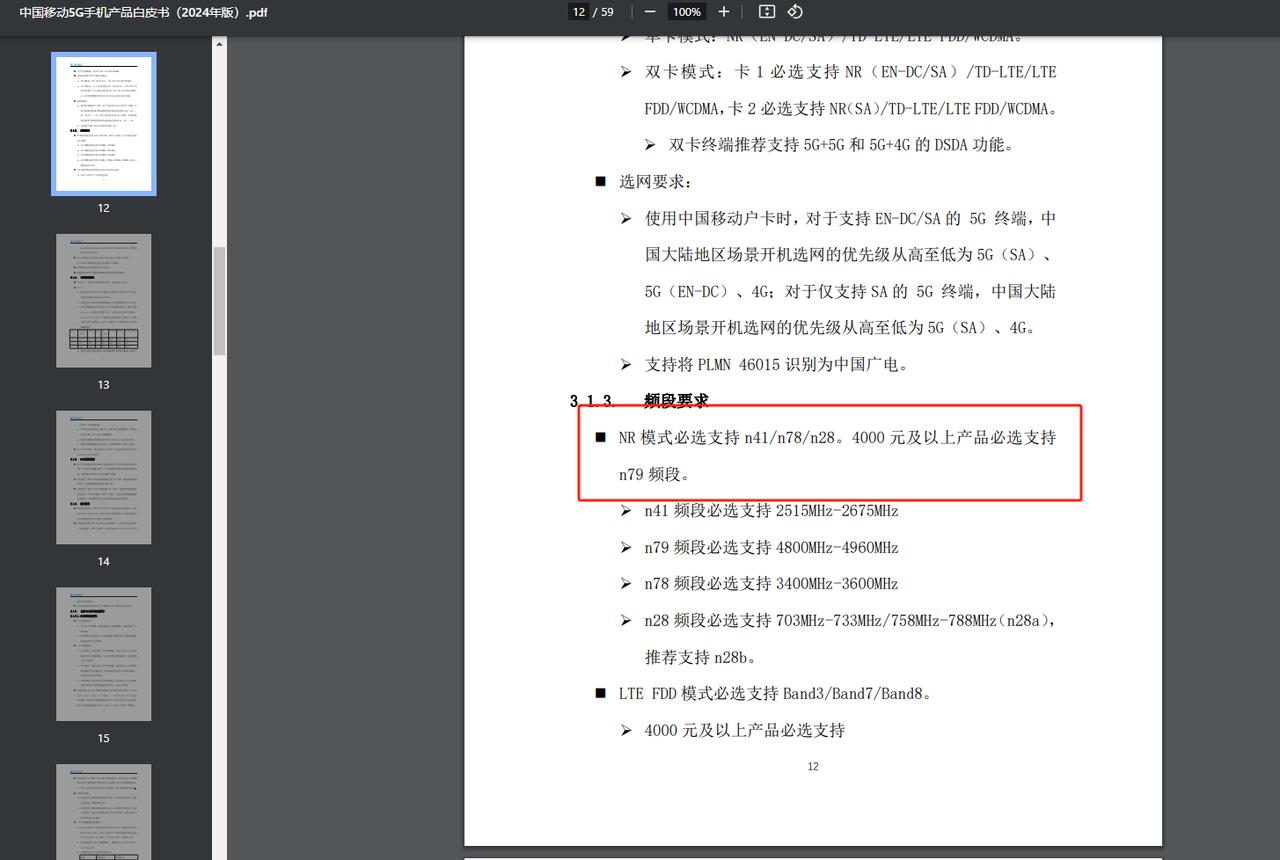Click the page number 12 footer
This screenshot has height=860, width=1280.
813,767
